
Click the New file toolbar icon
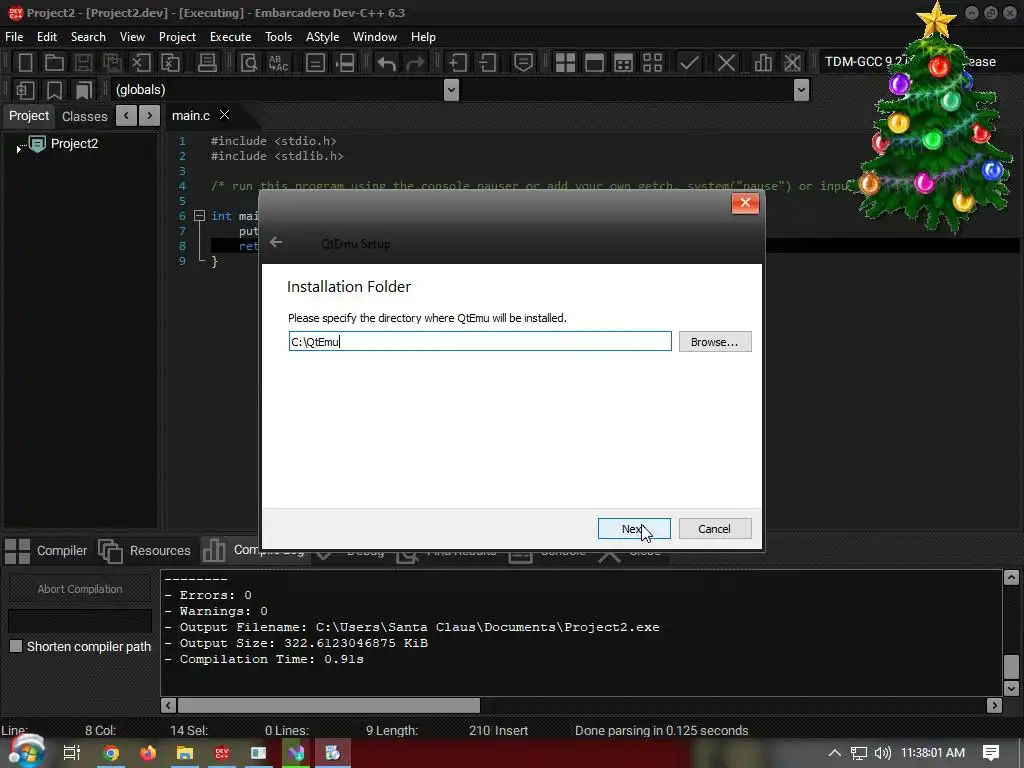click(25, 63)
